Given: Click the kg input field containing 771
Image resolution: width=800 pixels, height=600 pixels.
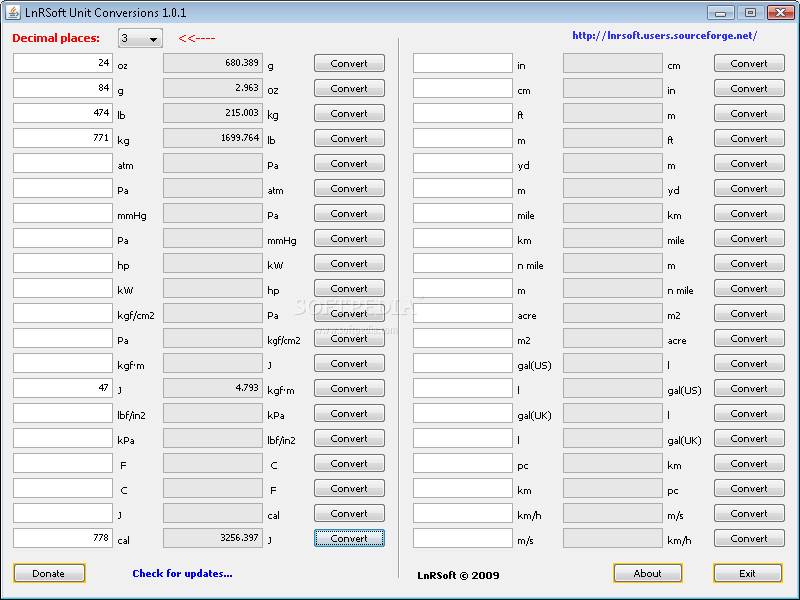Looking at the screenshot, I should [x=63, y=138].
